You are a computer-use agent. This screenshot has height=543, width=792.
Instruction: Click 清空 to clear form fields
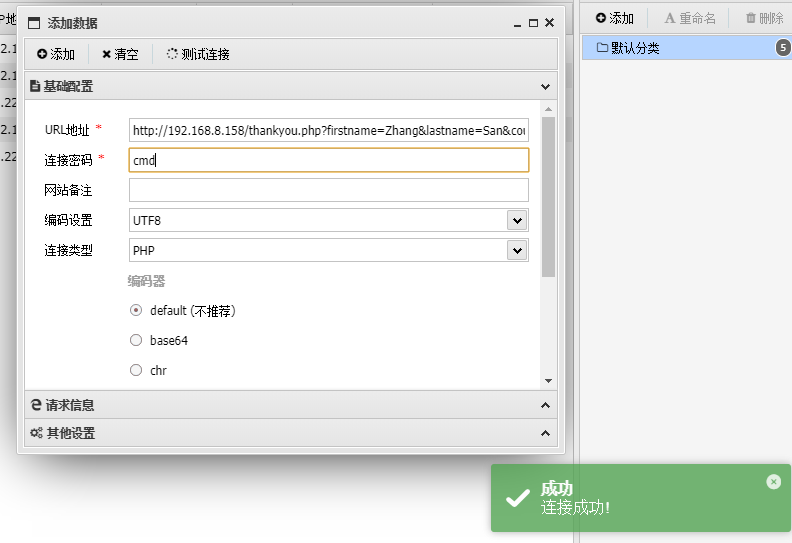point(120,54)
